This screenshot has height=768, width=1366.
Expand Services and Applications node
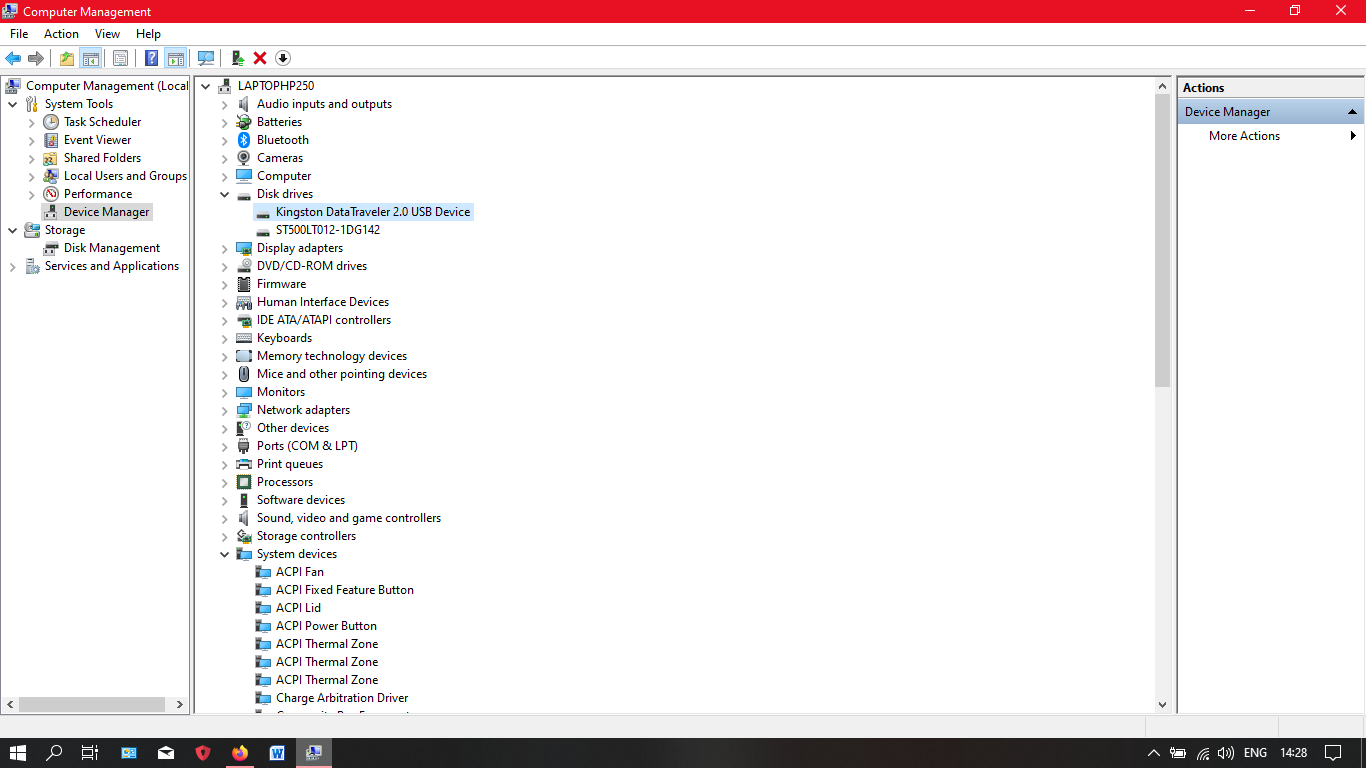coord(13,266)
